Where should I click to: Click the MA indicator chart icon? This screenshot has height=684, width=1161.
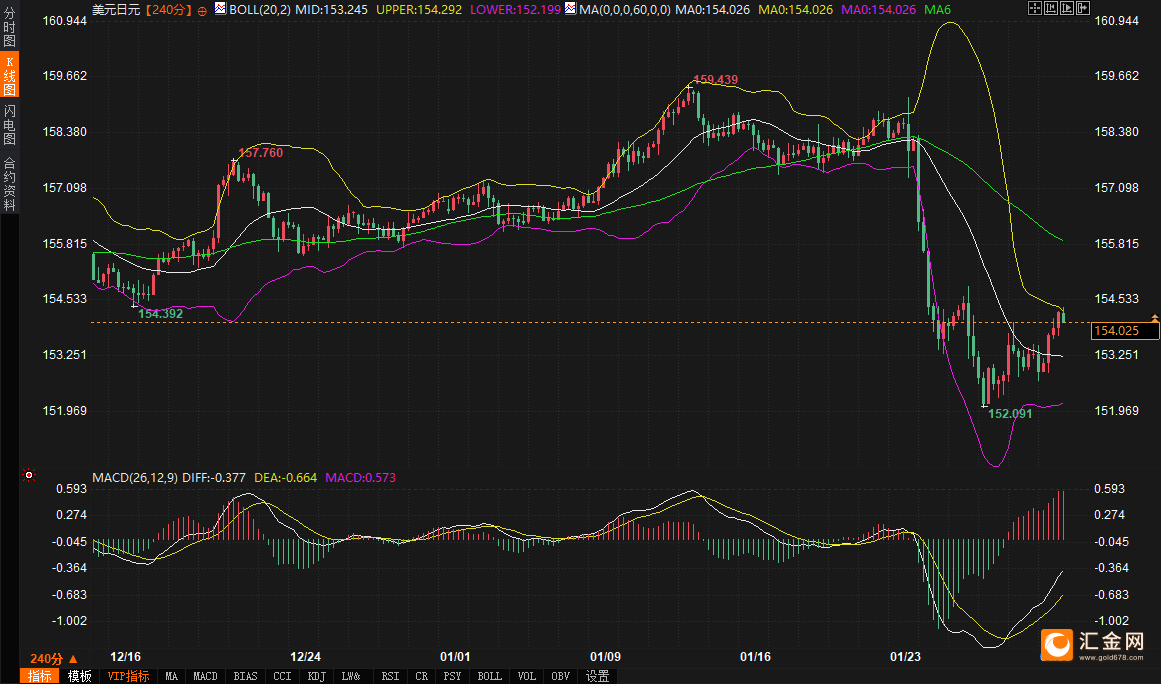tap(569, 8)
